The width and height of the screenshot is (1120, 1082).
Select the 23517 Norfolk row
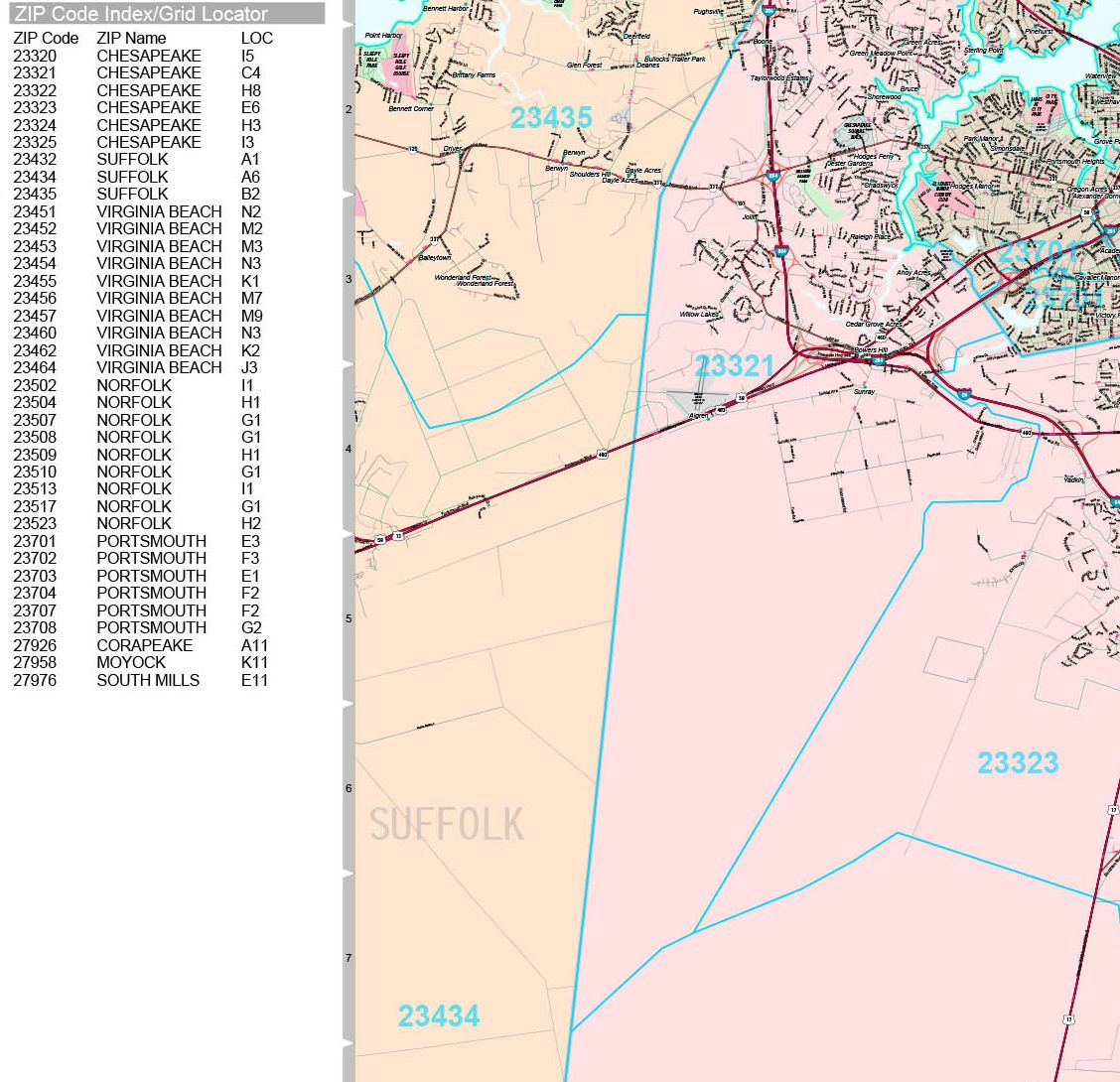click(x=143, y=505)
